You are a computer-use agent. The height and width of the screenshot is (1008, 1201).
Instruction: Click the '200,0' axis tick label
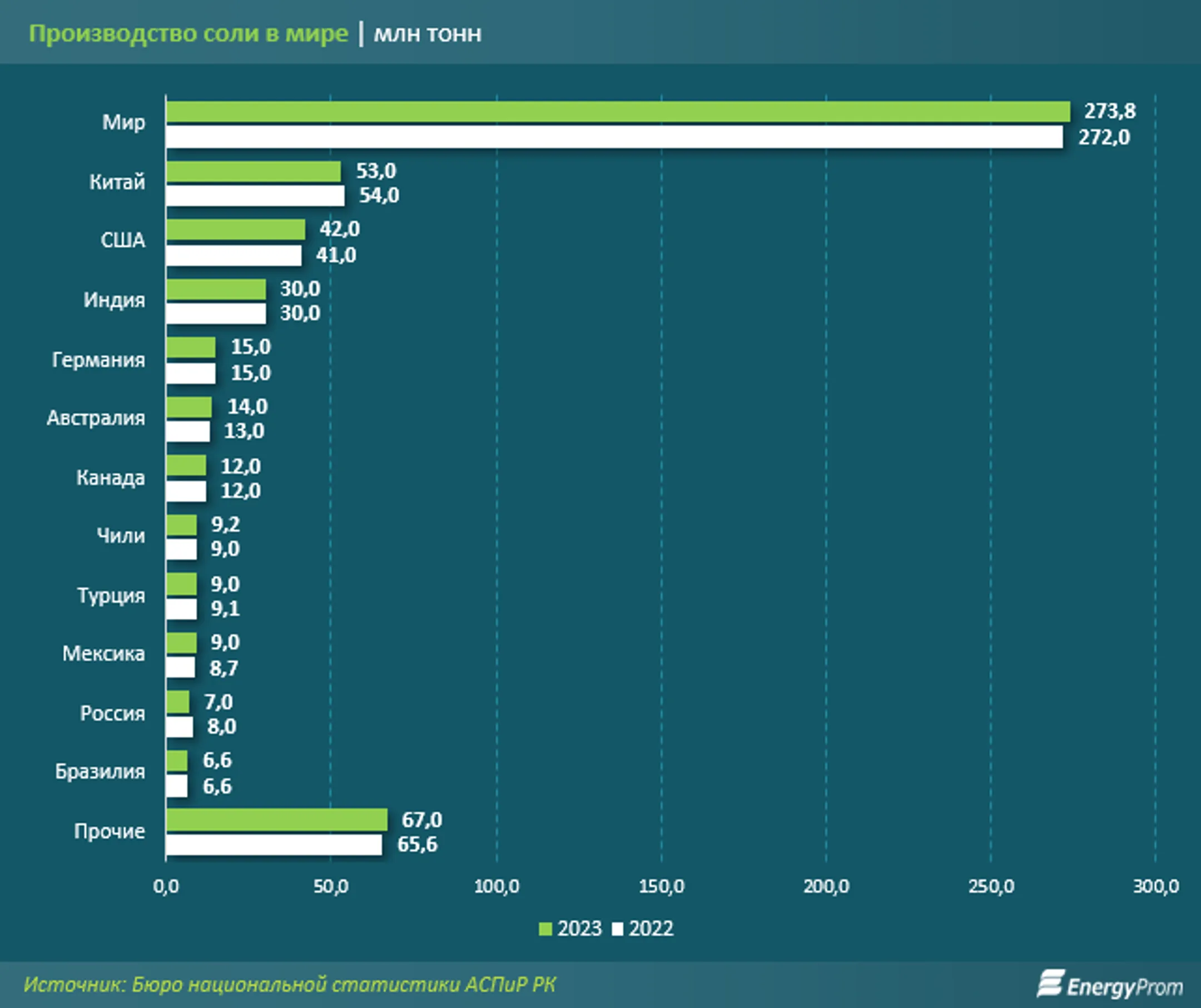tap(826, 886)
